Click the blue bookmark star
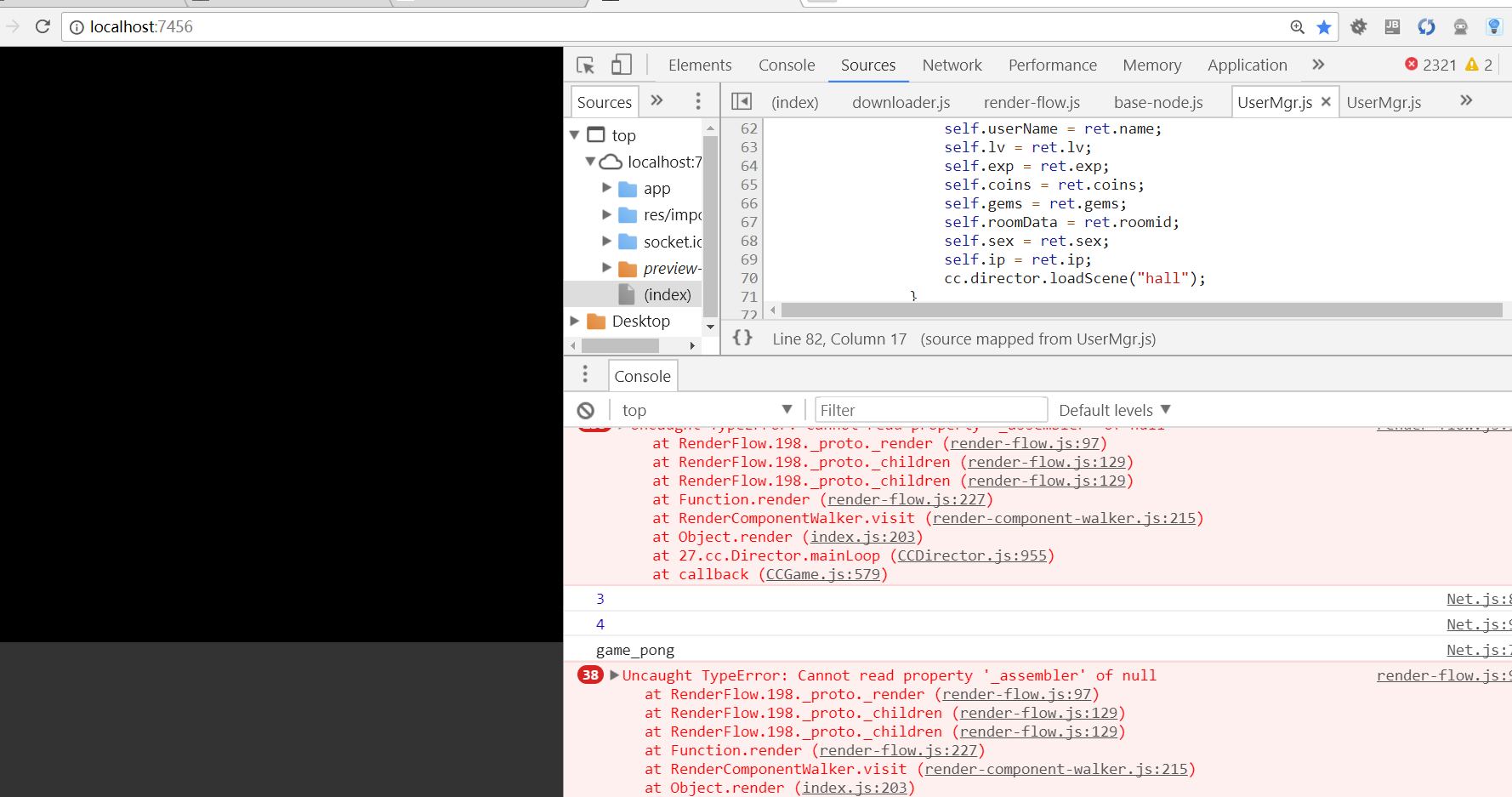 point(1324,27)
